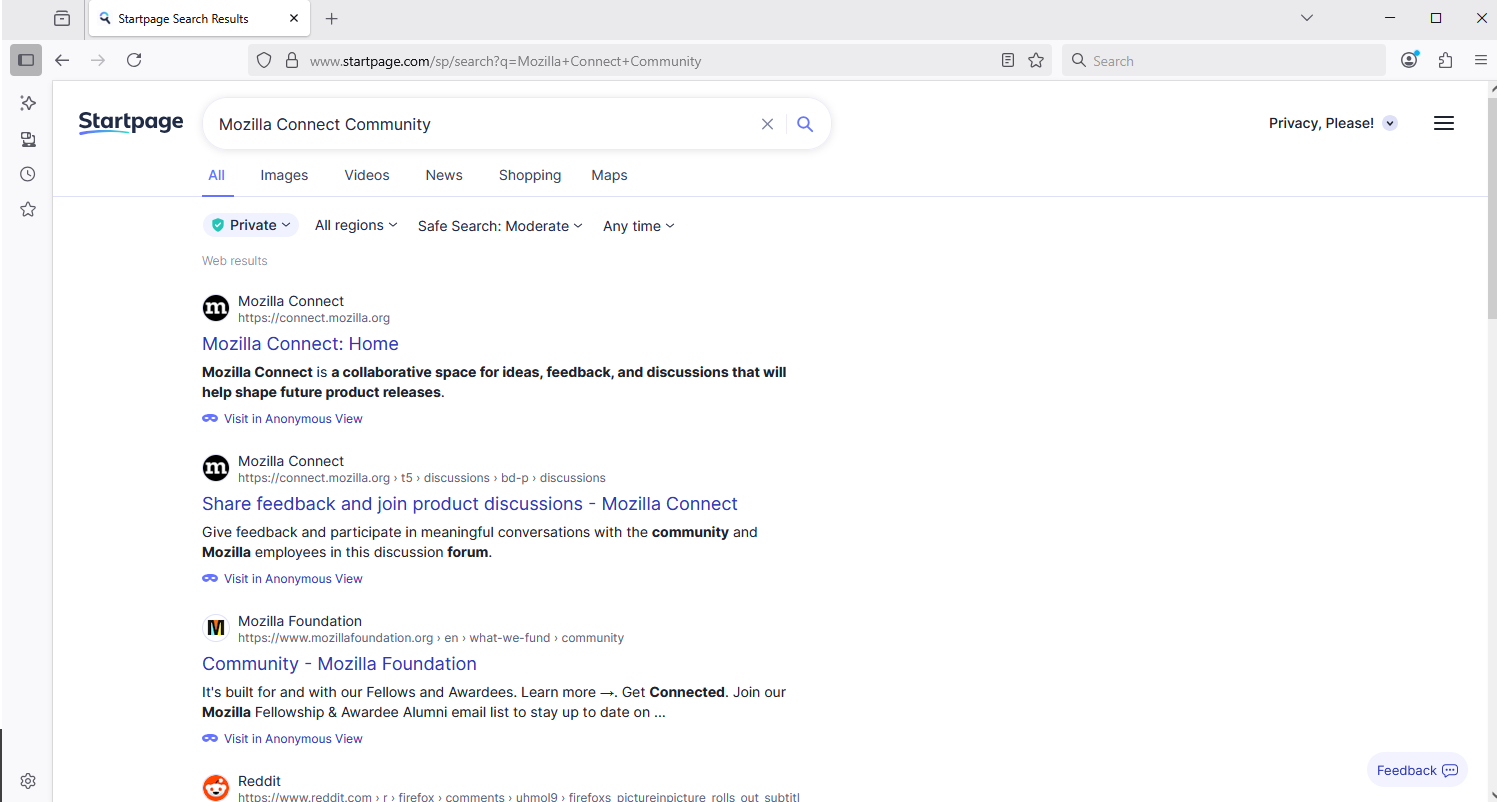Open History from the sidebar clock icon
1497x802 pixels.
click(x=28, y=174)
